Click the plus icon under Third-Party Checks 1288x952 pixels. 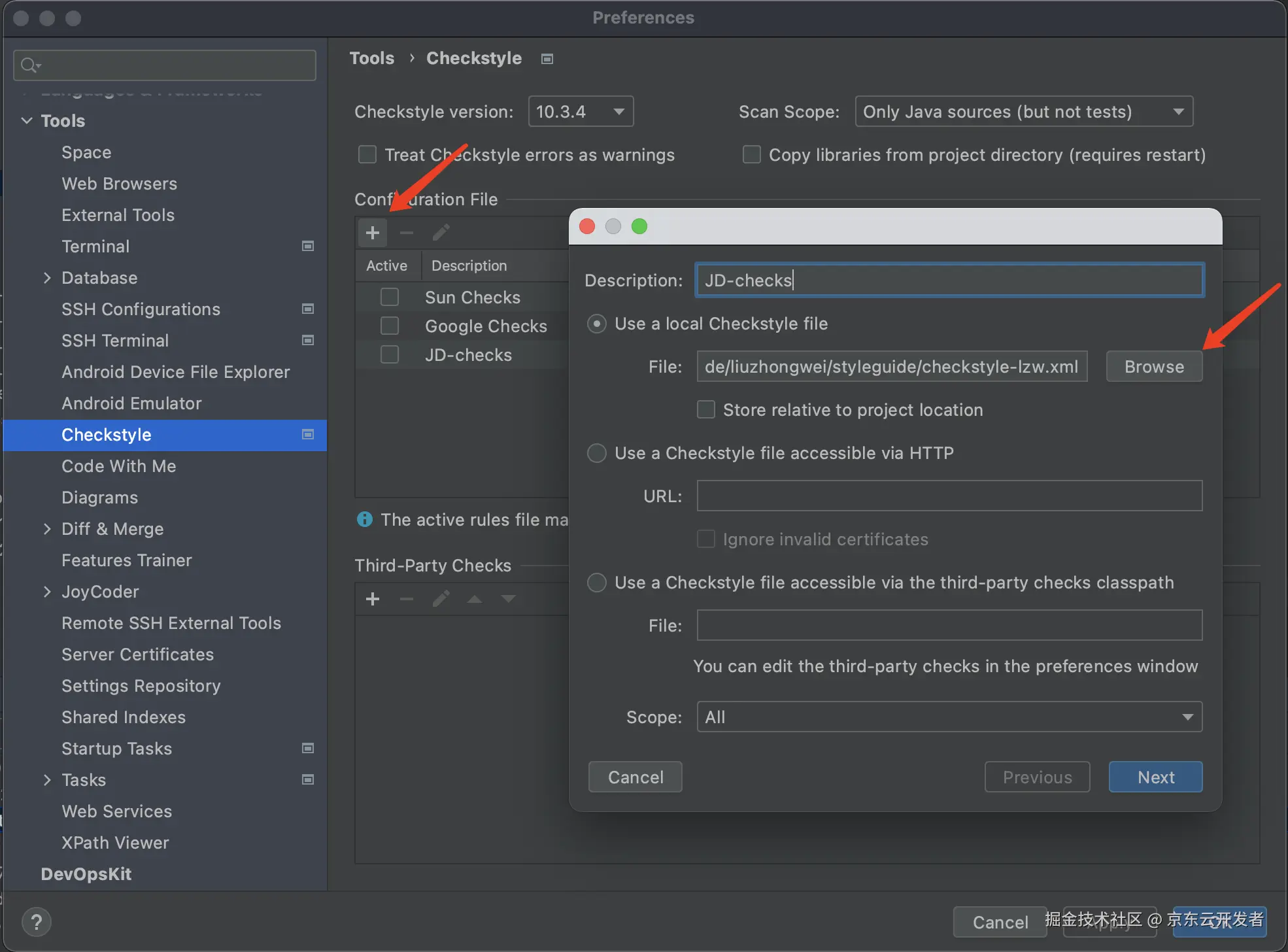(x=373, y=599)
